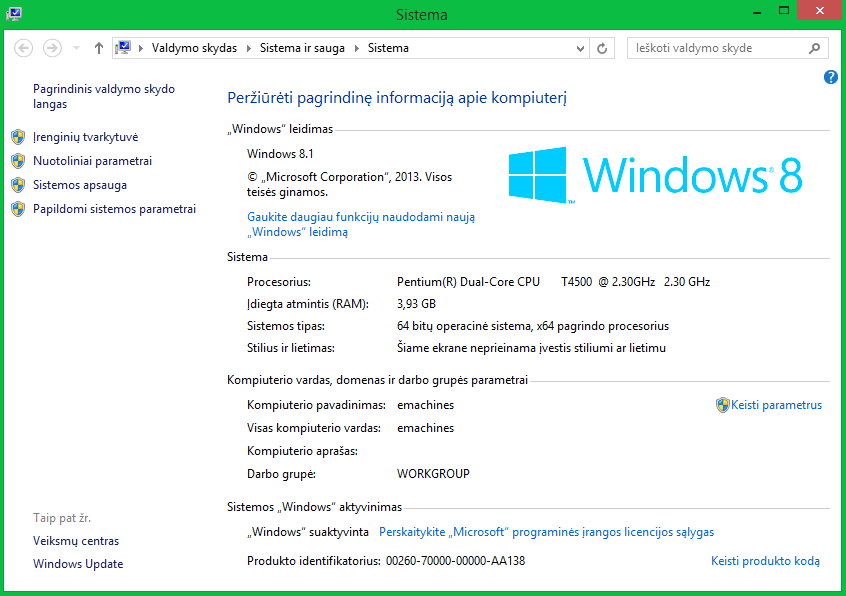Click Keisti produkto kodą link
The height and width of the screenshot is (596, 846).
point(765,561)
